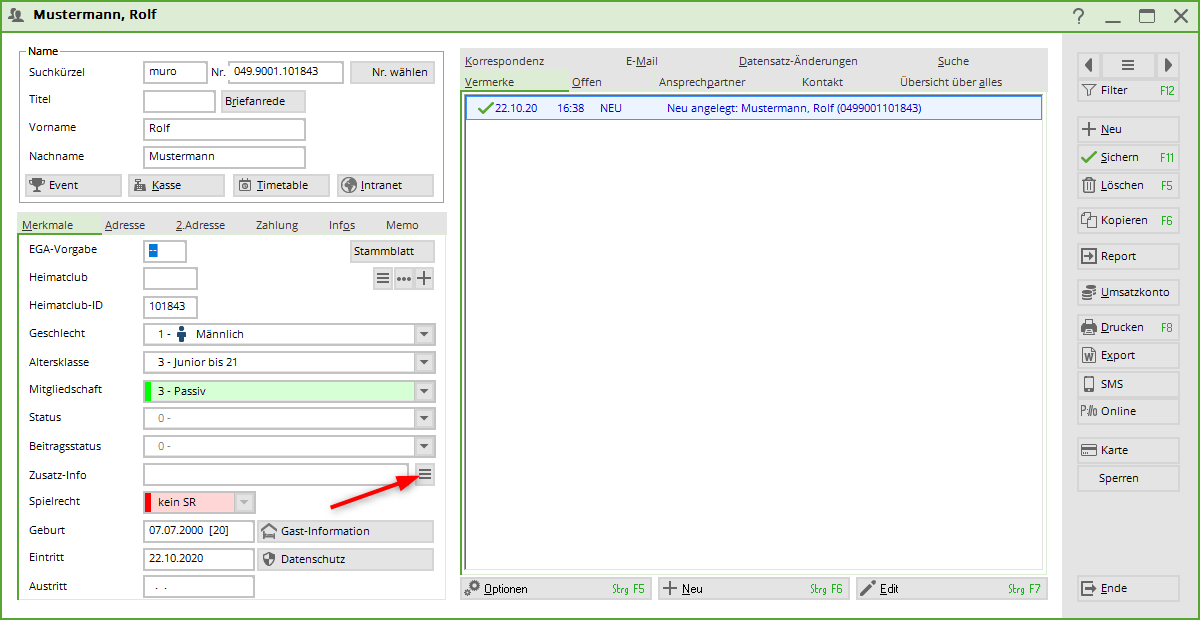1200x620 pixels.
Task: Click the three-dots icon next to Heimatclub
Action: [x=403, y=279]
